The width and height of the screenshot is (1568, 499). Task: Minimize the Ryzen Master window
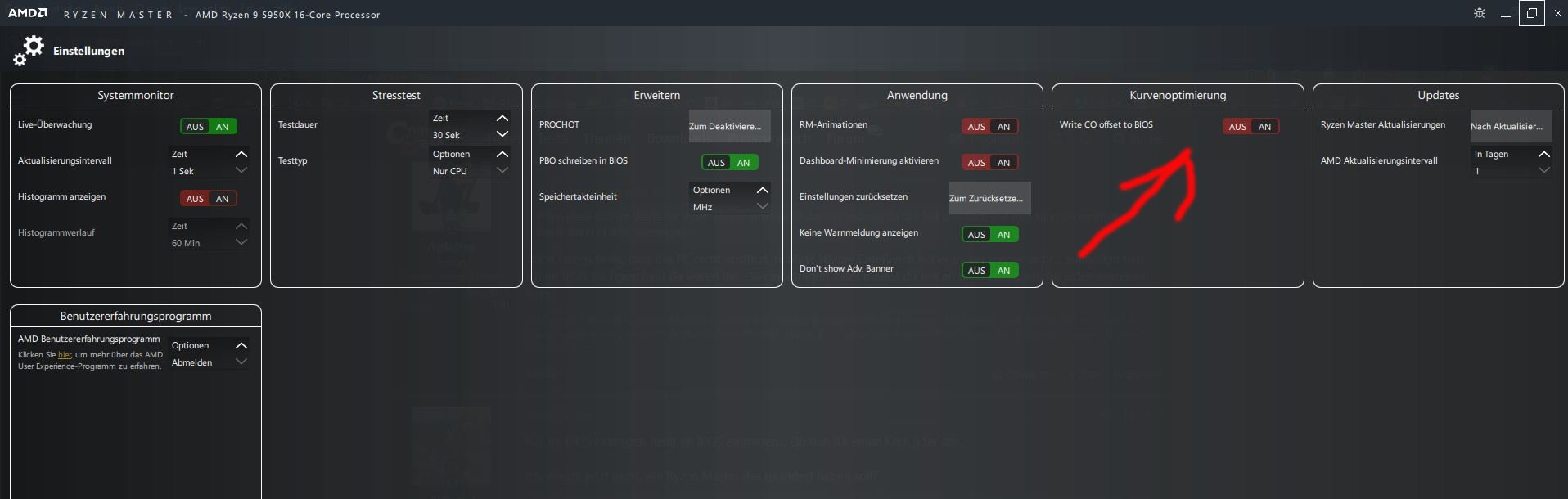(1505, 13)
